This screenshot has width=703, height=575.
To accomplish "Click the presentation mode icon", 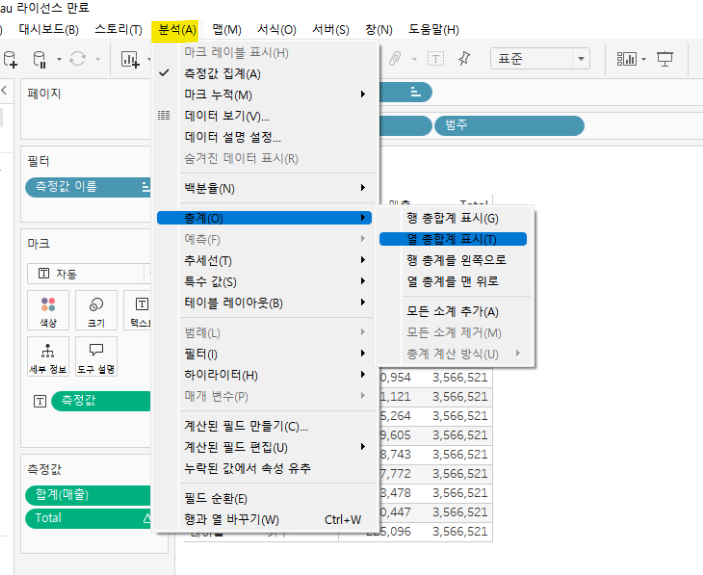I will point(665,59).
